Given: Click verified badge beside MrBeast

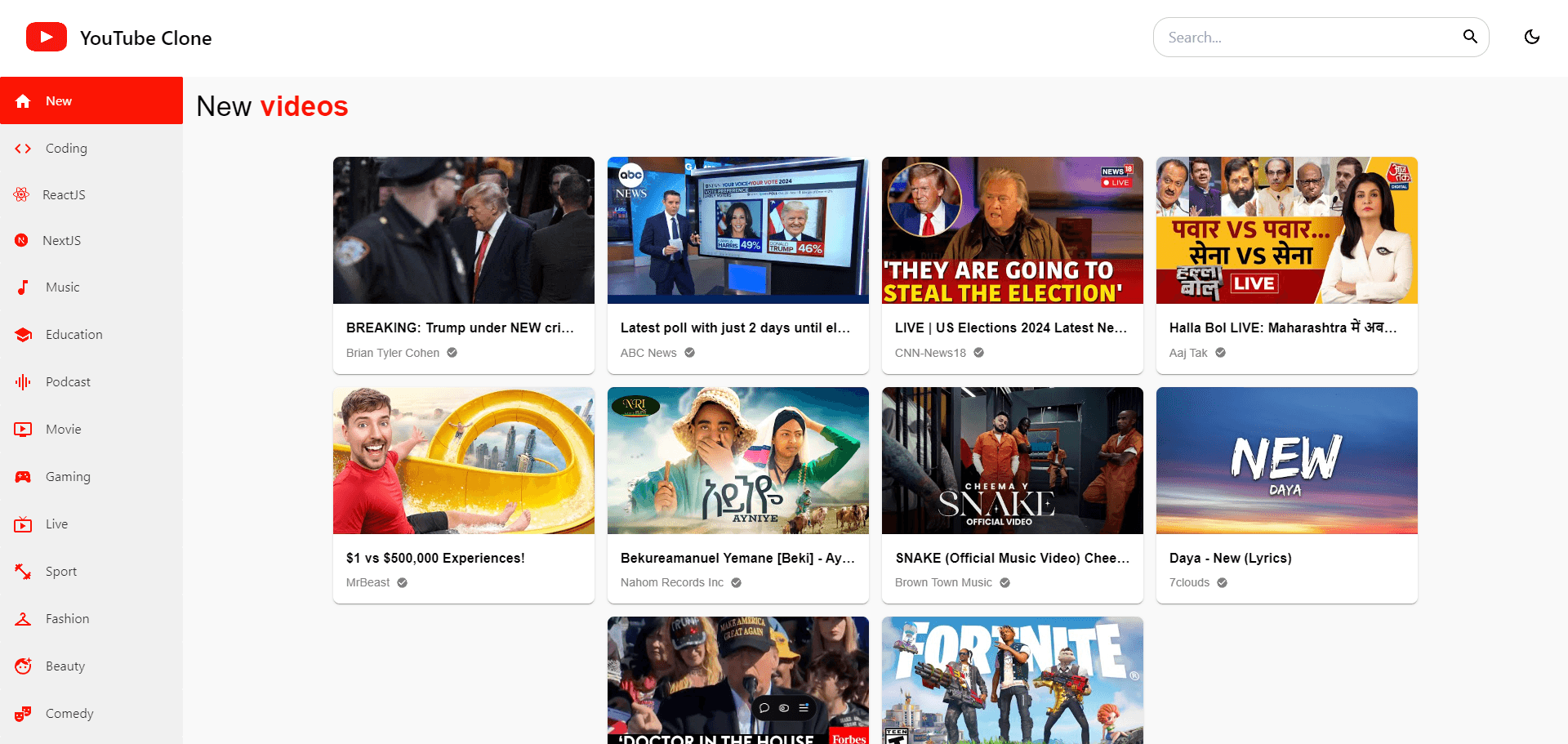Looking at the screenshot, I should coord(402,583).
